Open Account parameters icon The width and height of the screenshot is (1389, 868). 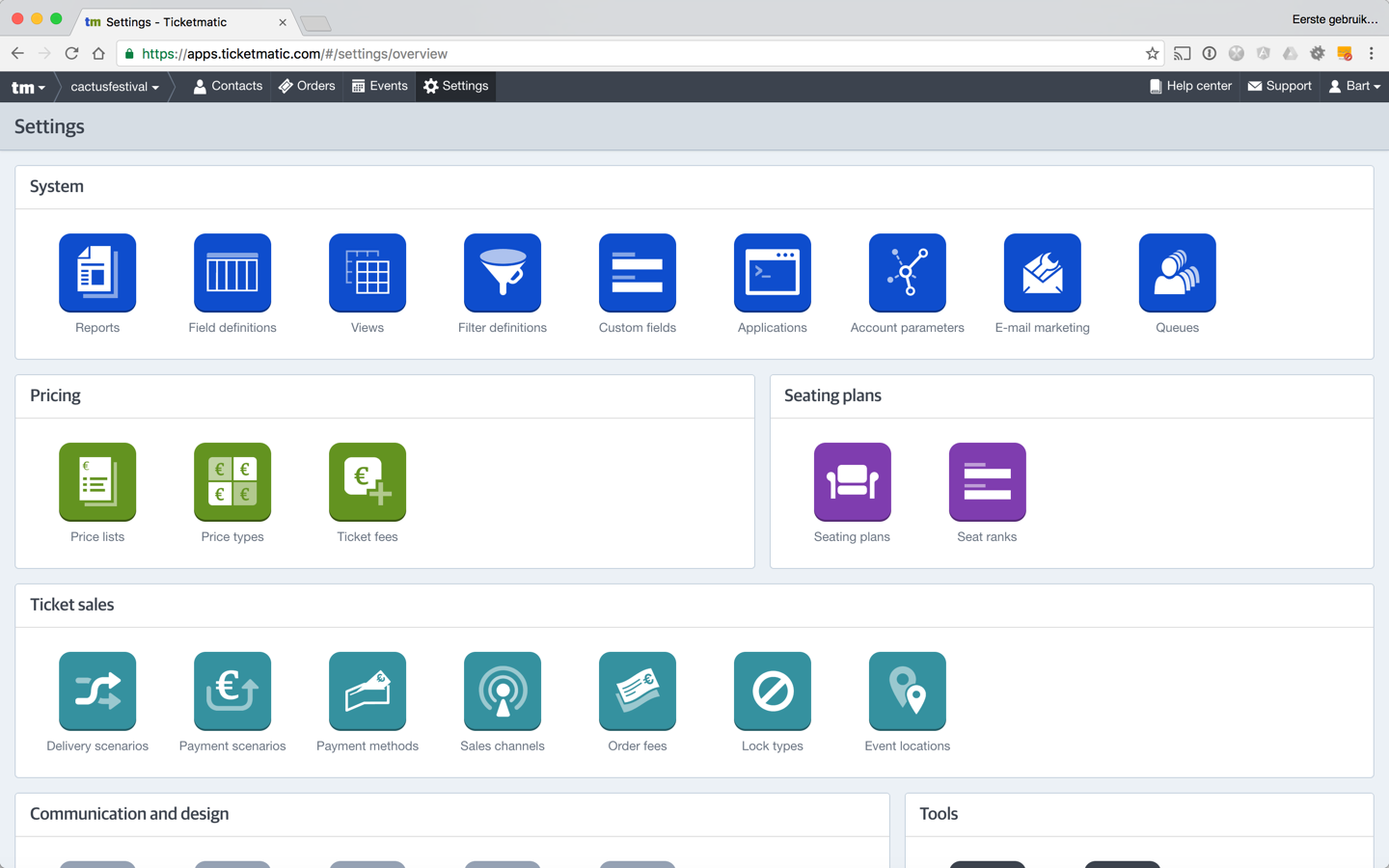pos(908,273)
